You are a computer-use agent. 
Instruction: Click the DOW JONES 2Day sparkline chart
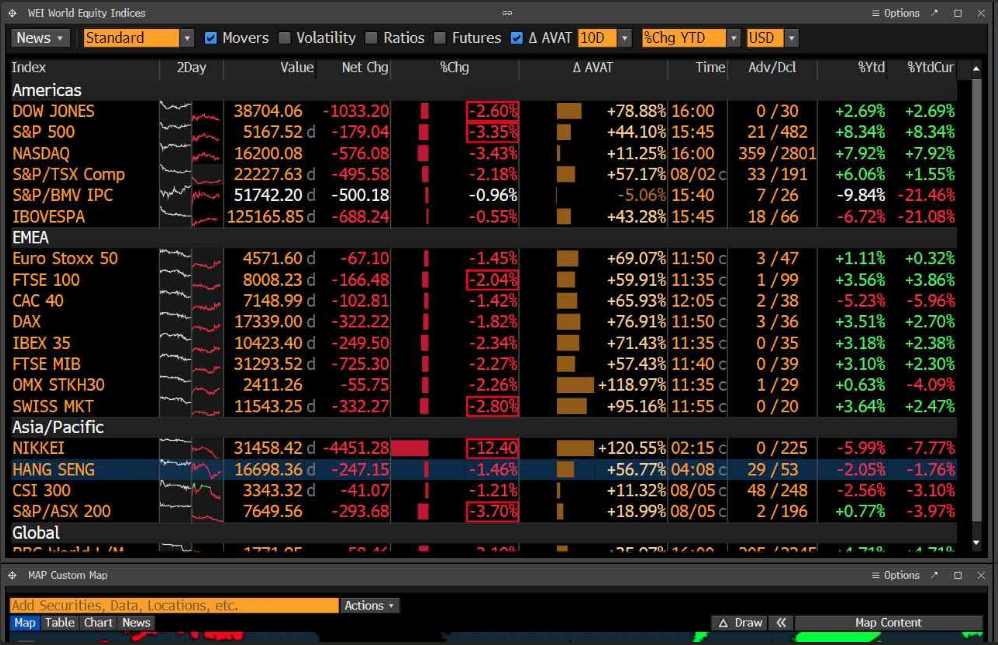[x=190, y=111]
